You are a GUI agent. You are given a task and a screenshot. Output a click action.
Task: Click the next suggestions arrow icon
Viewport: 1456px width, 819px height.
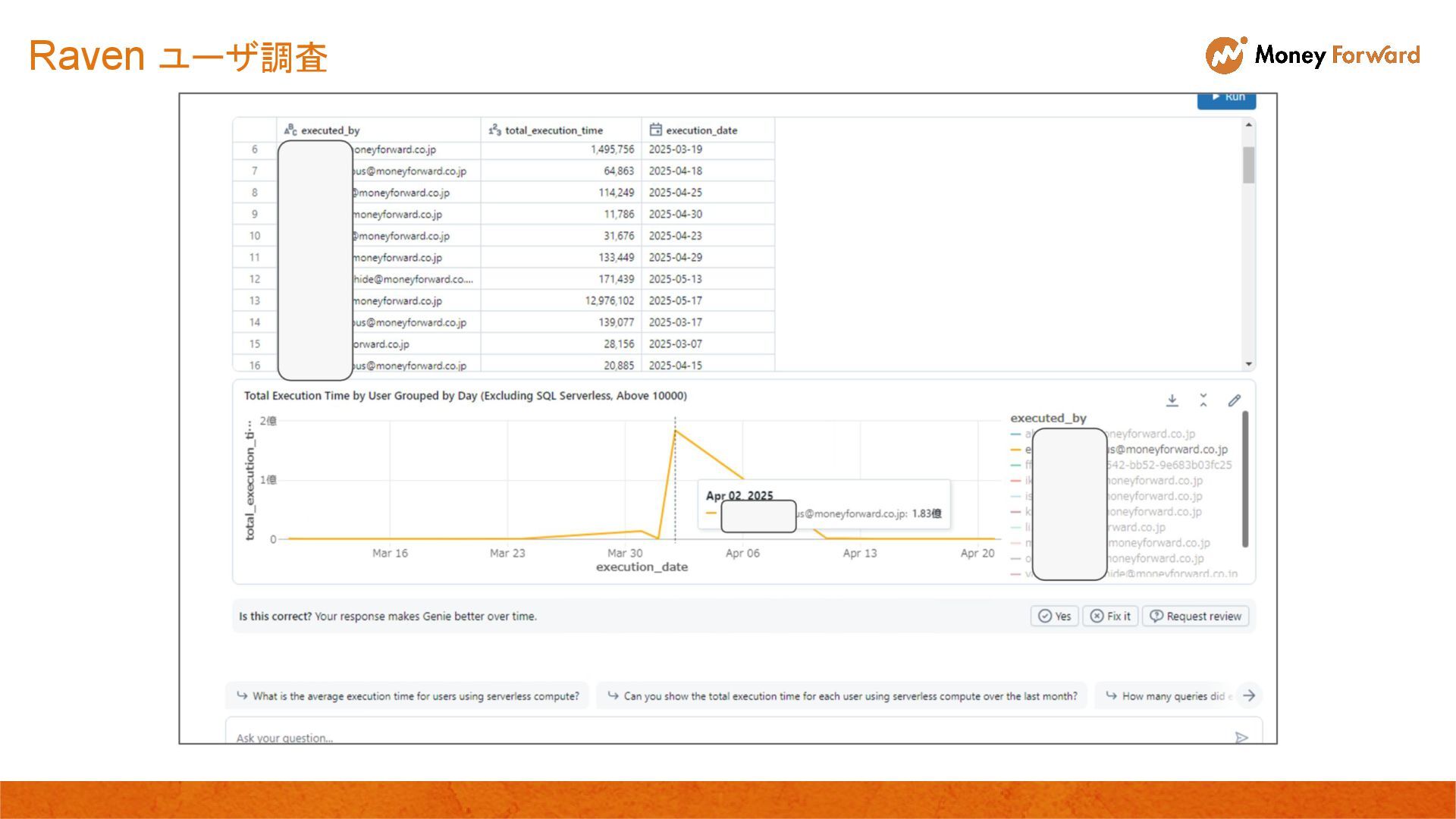1249,695
